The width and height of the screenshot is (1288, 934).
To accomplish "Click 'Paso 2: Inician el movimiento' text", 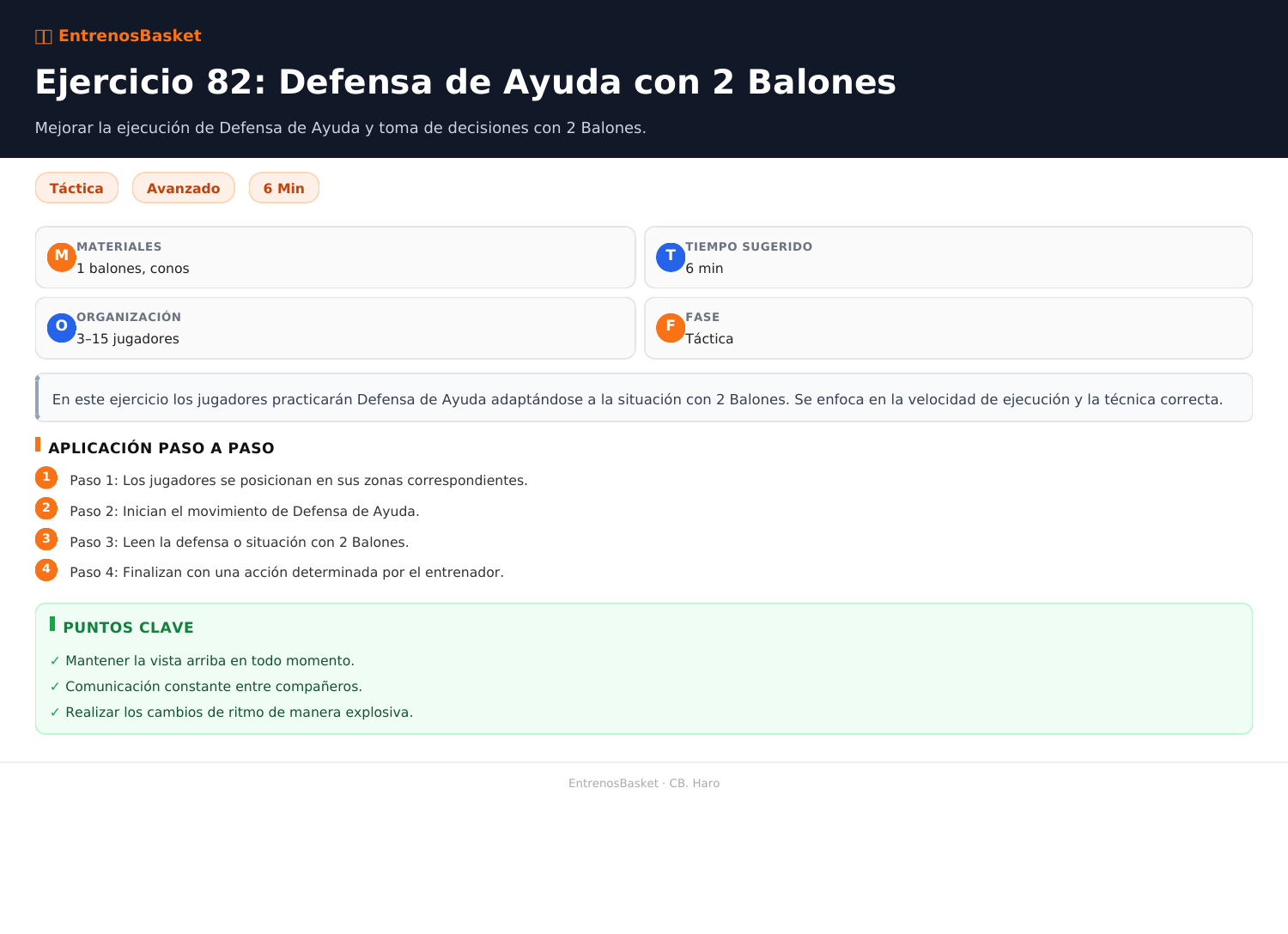I will coord(245,512).
